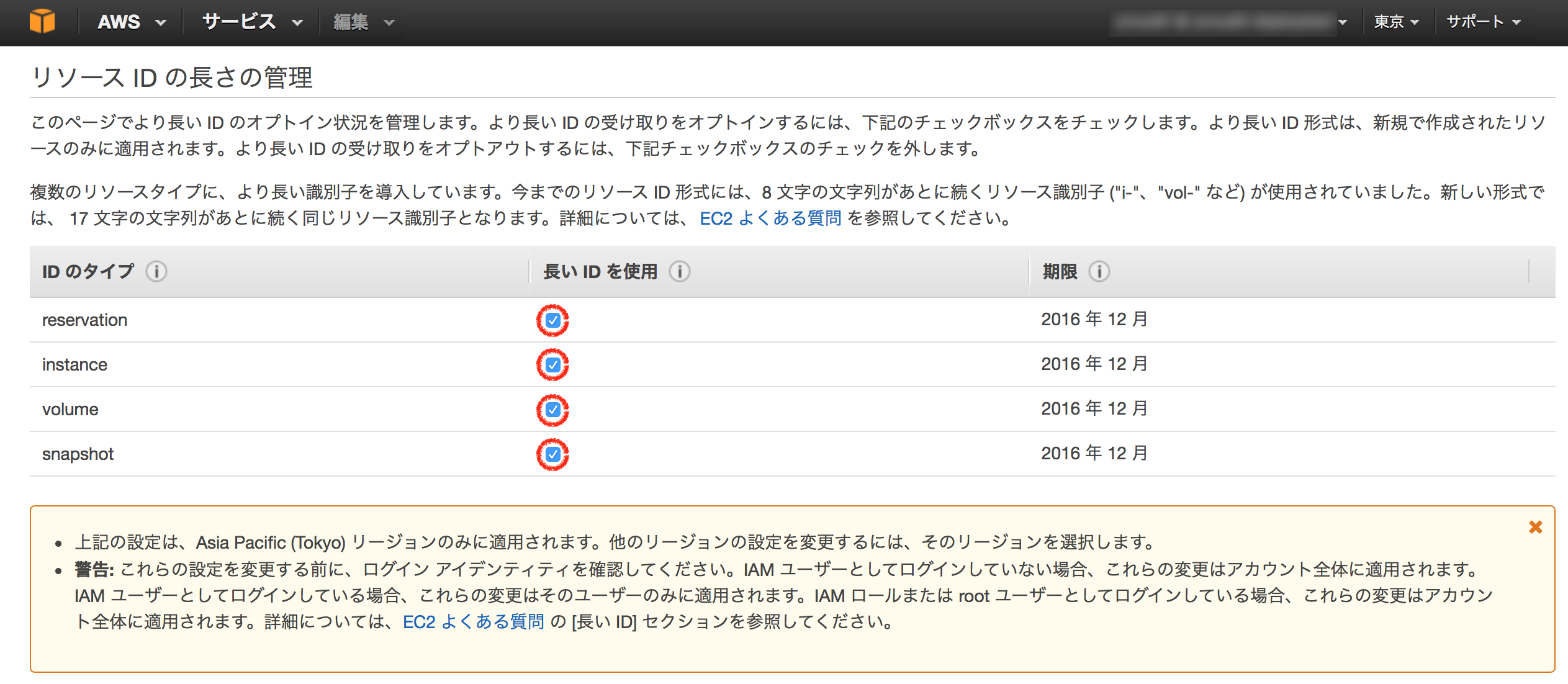Open EC2 よくある質問 link in description
The height and width of the screenshot is (684, 1568).
point(770,218)
